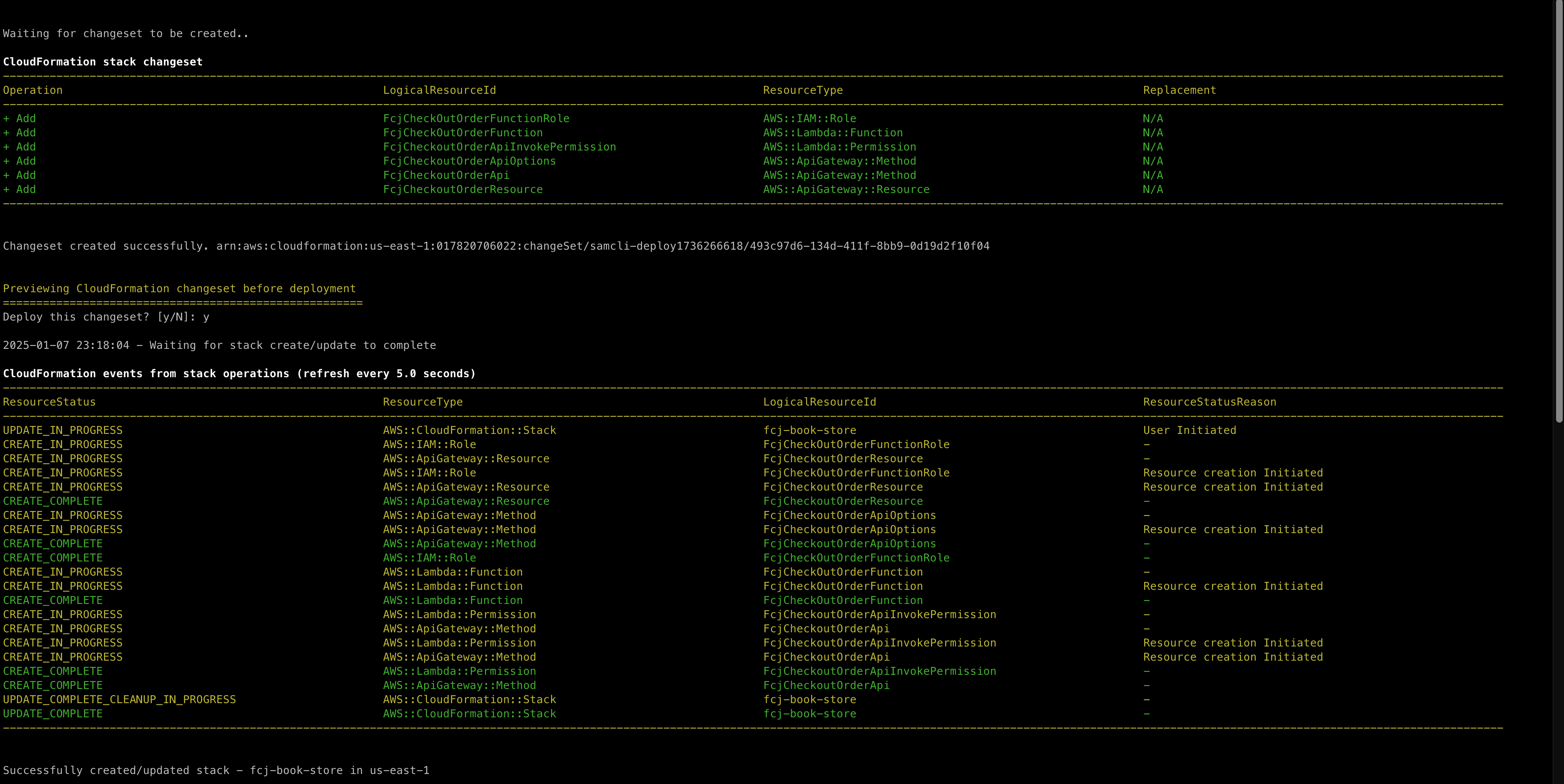The height and width of the screenshot is (784, 1564).
Task: Click the UPDATE_IN_PROGRESS status
Action: 63,430
